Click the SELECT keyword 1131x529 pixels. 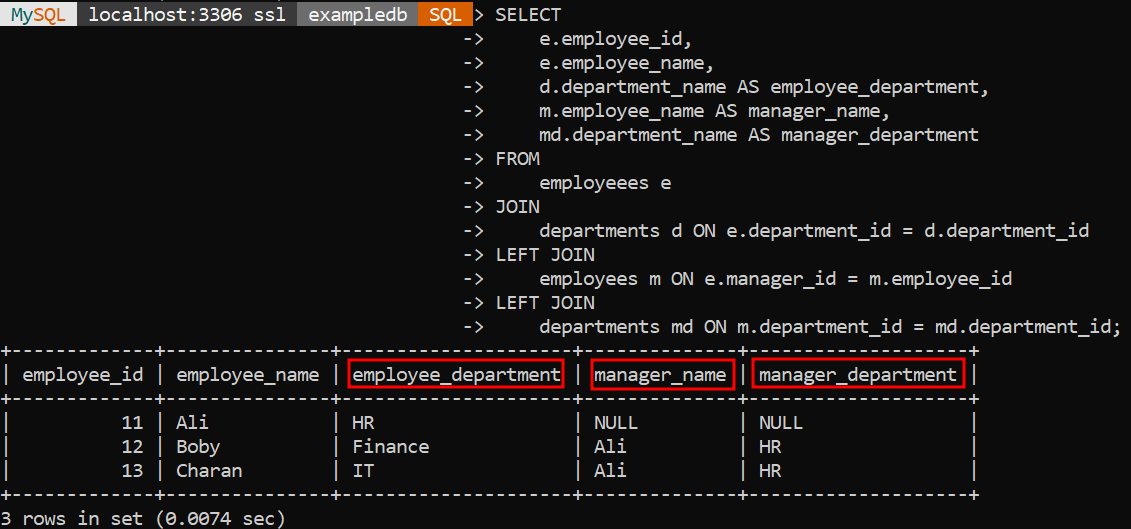click(x=528, y=15)
